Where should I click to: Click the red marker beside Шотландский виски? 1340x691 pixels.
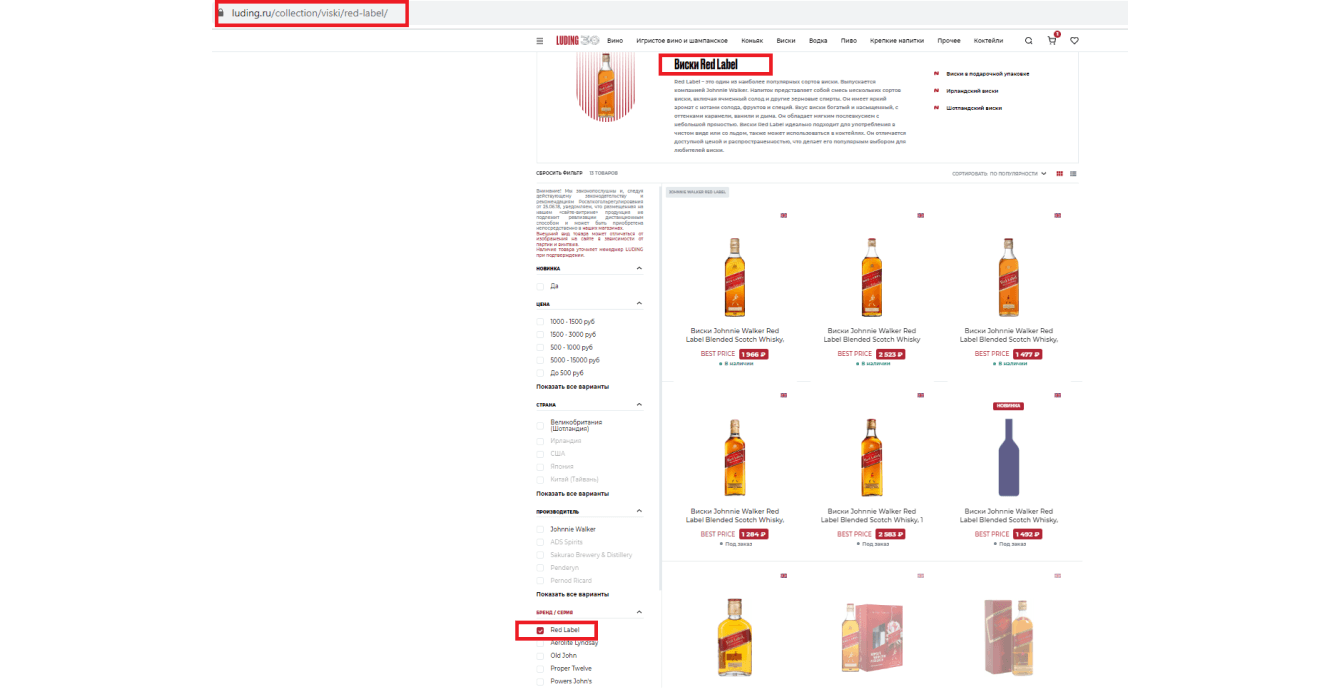(936, 108)
